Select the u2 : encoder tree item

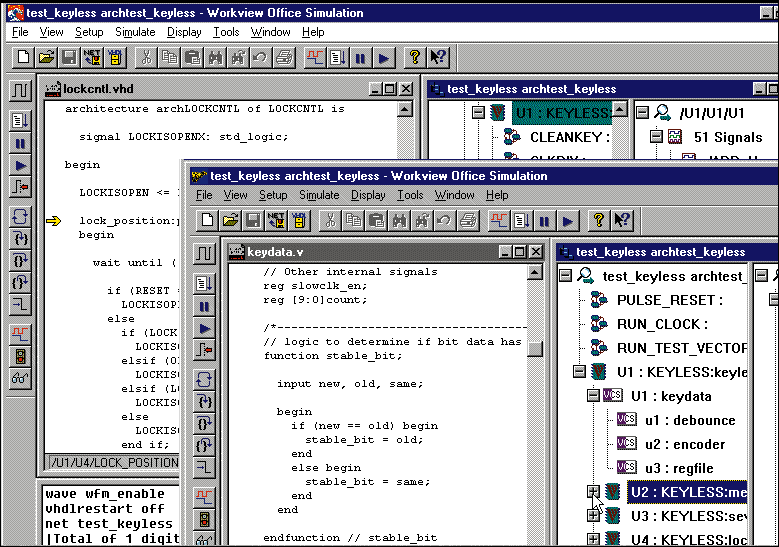point(684,444)
